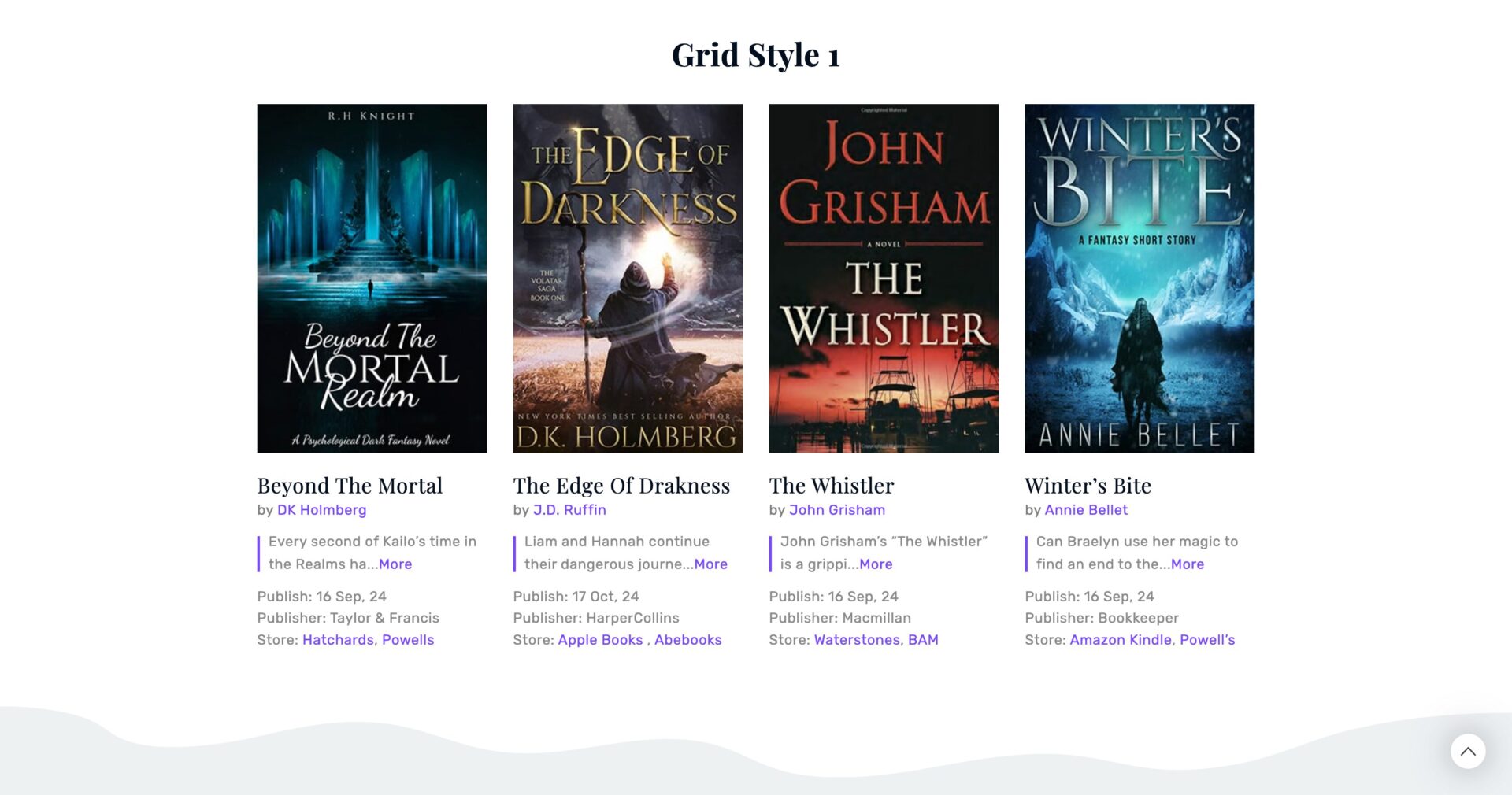The image size is (1512, 795).
Task: Open the Waterstones store link
Action: click(x=857, y=640)
